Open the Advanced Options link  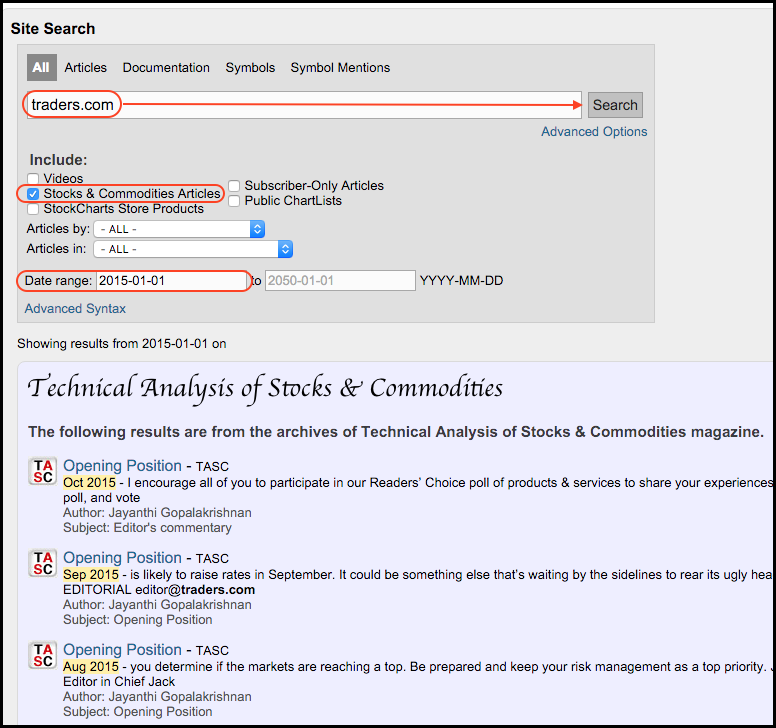point(594,132)
